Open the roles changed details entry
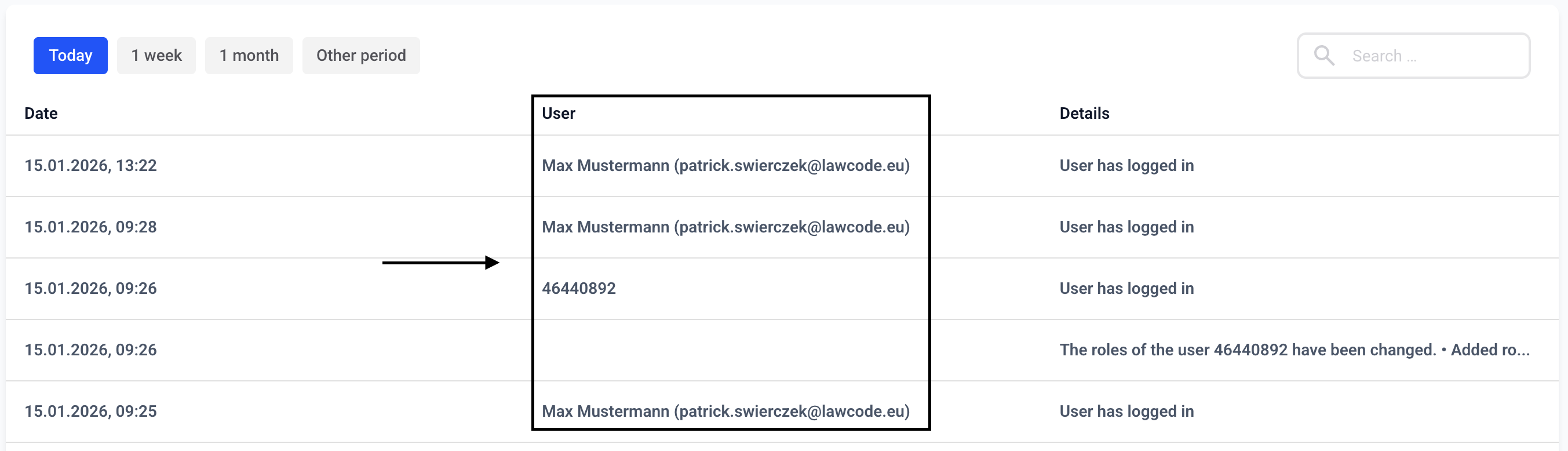This screenshot has height=451, width=1568. (1294, 350)
